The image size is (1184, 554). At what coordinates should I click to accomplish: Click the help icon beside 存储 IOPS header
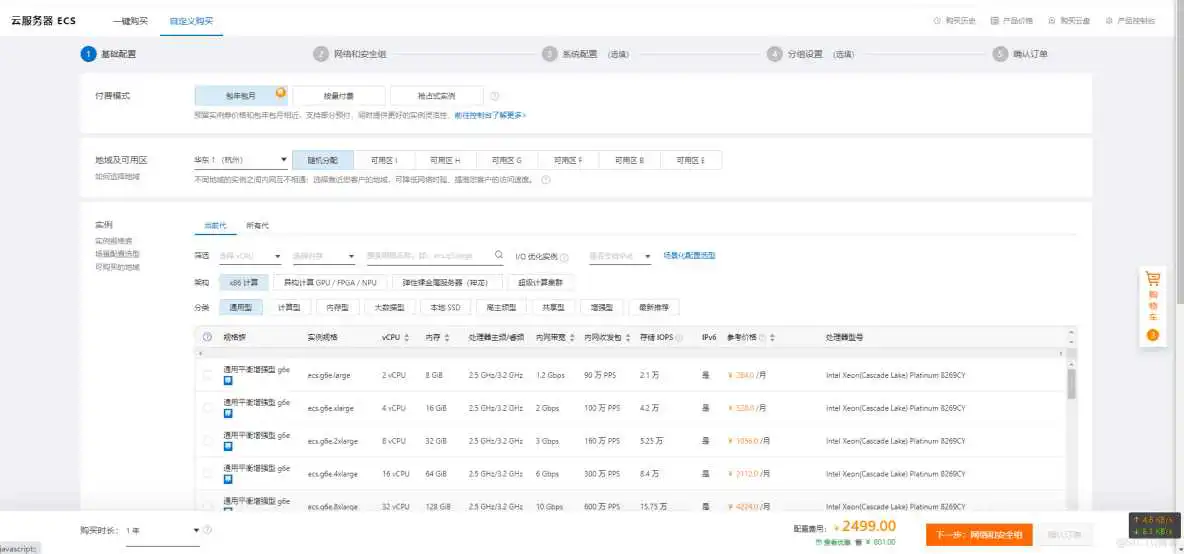pos(680,338)
